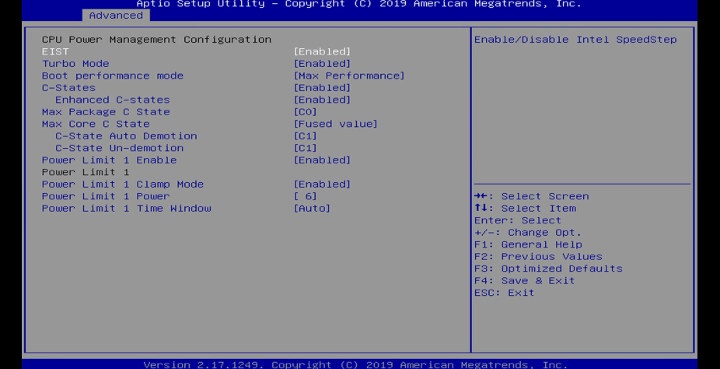Open Power Limit 1 Time Window Auto
The width and height of the screenshot is (720, 369).
[312, 208]
